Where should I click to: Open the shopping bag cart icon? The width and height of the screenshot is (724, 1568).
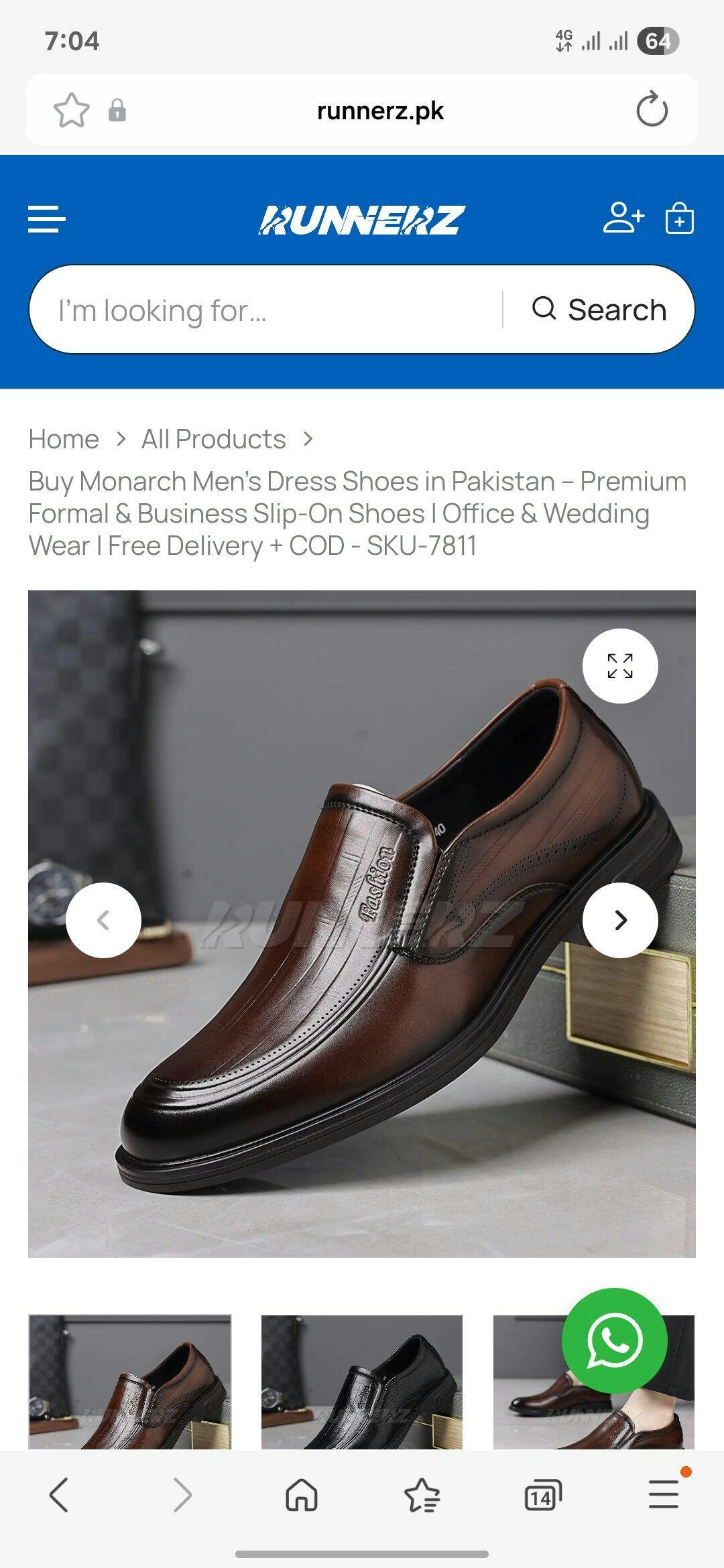point(679,218)
